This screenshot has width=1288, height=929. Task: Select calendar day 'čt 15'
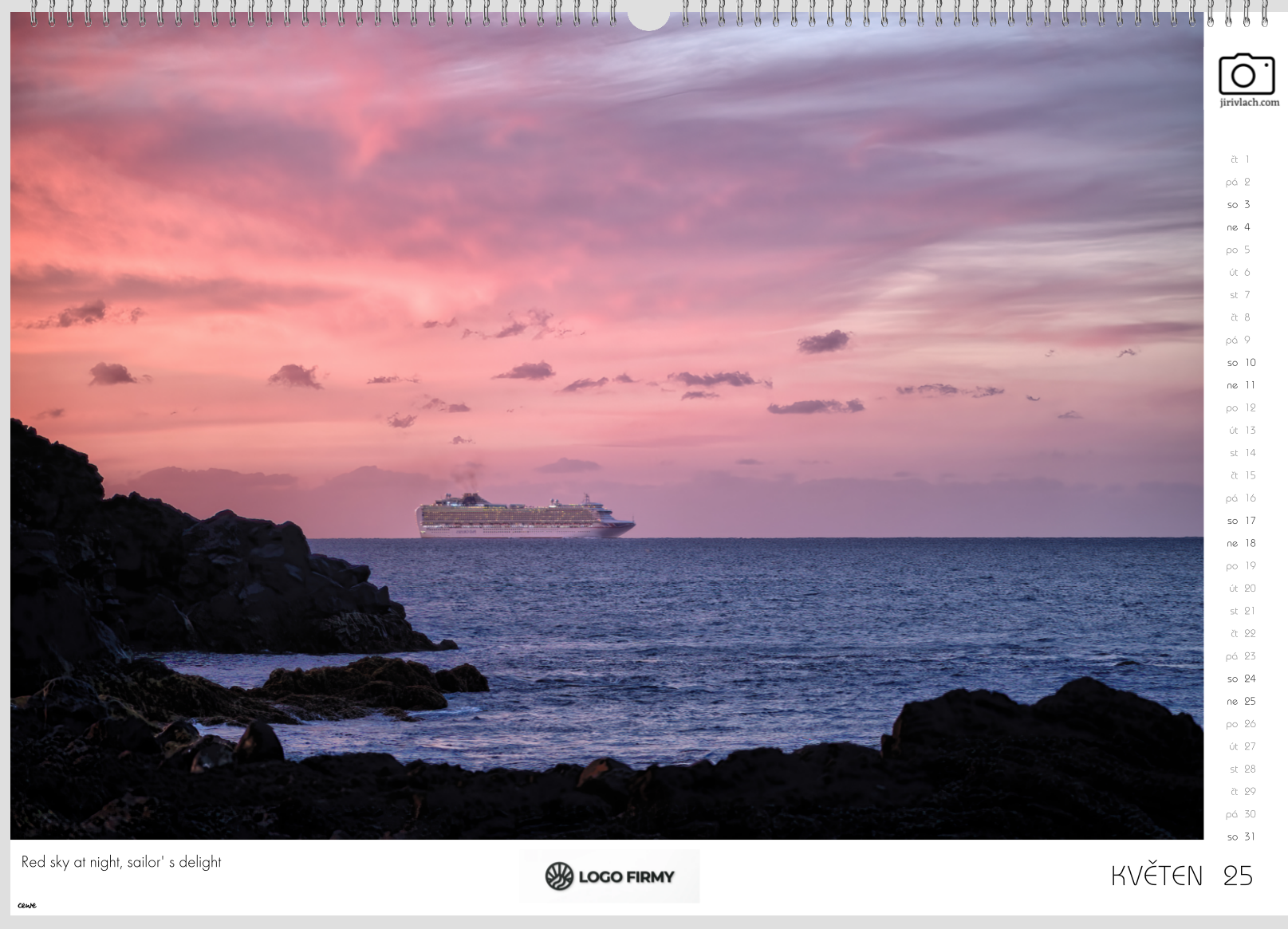(1243, 475)
